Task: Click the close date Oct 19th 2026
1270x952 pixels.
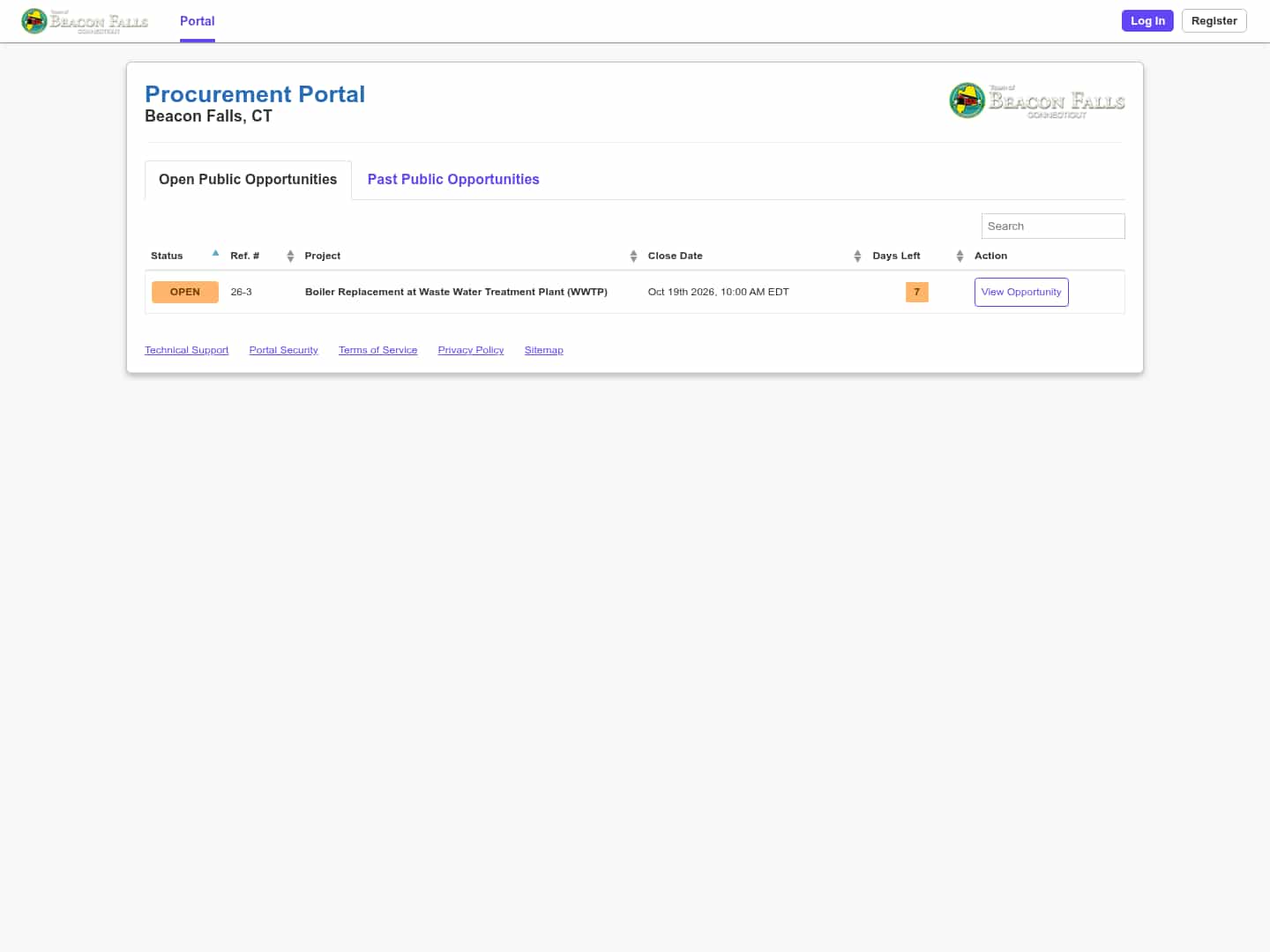Action: 719,292
